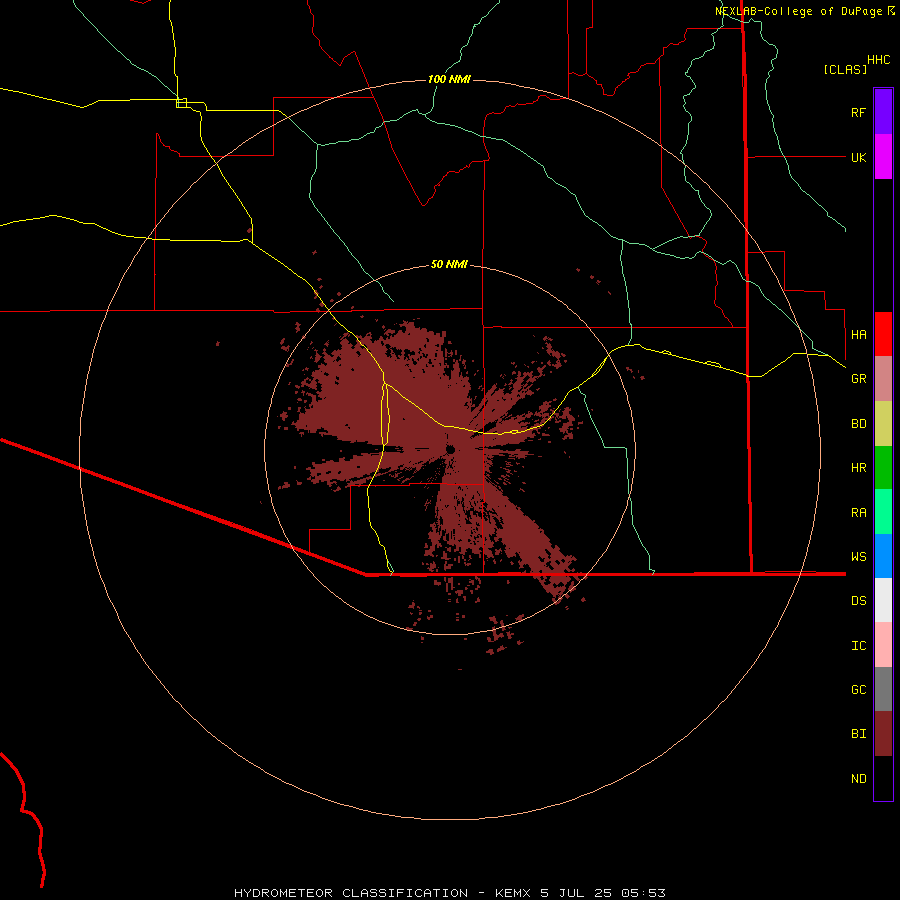The image size is (900, 900).
Task: Click the HA legend label
Action: (858, 334)
